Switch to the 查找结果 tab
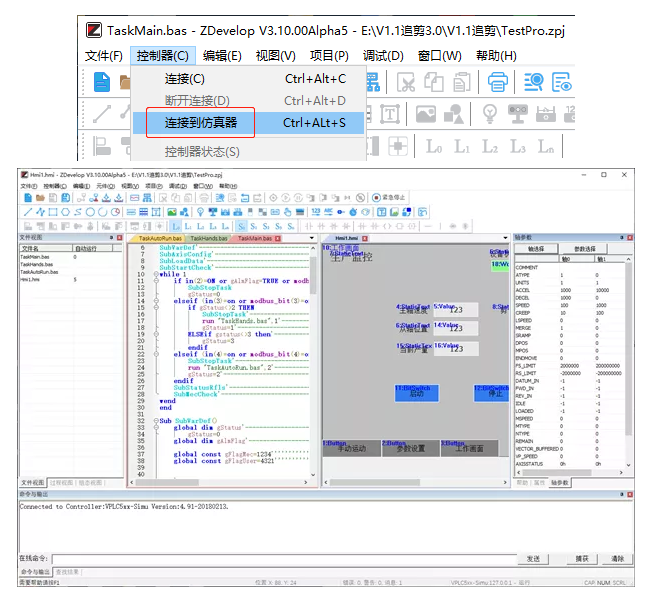The height and width of the screenshot is (604, 656). [67, 572]
